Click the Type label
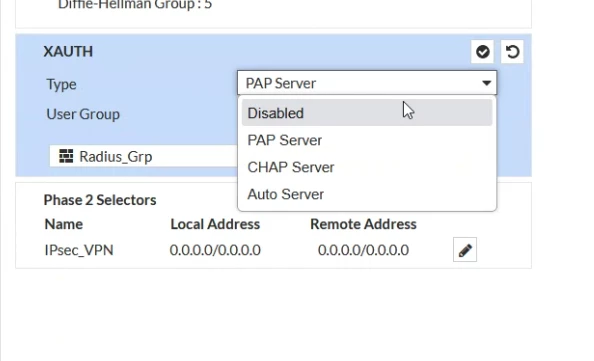Screen dimensions: 594x361 click(x=61, y=84)
